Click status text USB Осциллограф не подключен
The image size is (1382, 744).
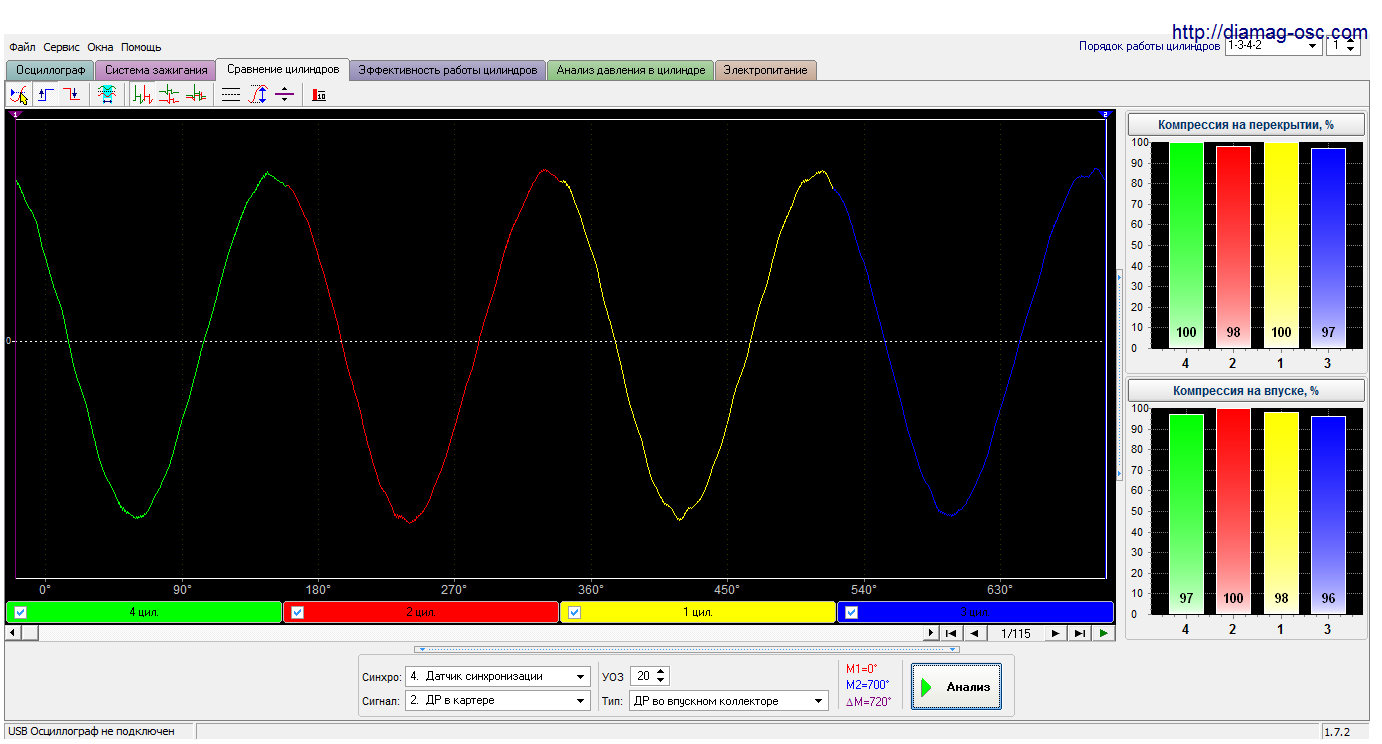click(x=91, y=732)
